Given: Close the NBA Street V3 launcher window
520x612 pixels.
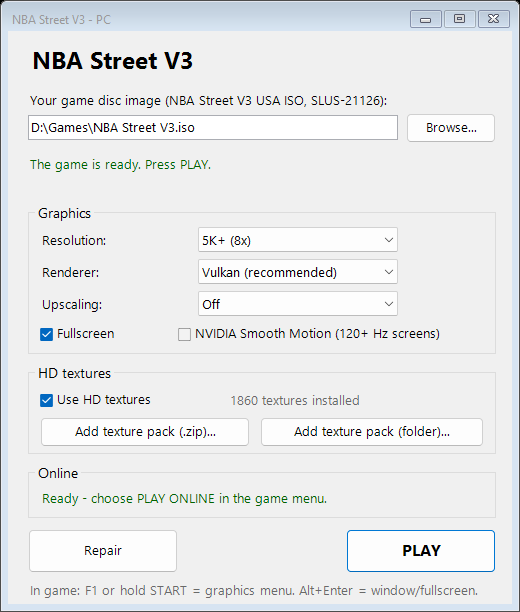Looking at the screenshot, I should 493,19.
